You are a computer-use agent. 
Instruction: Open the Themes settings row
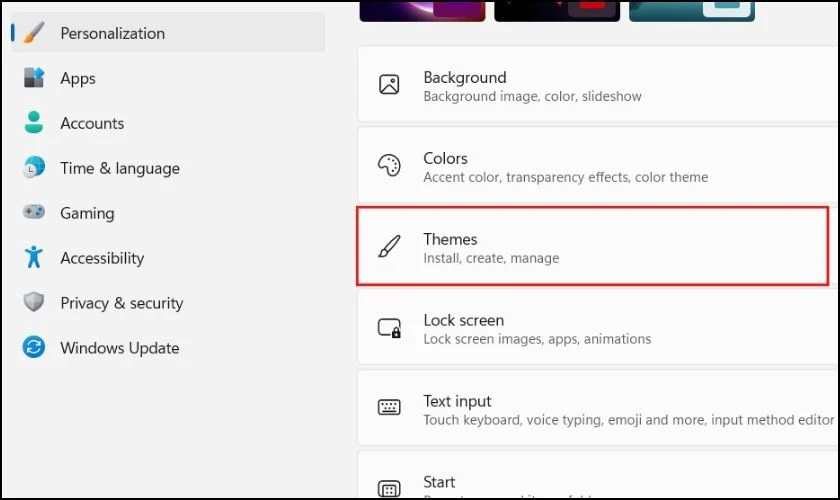click(592, 246)
